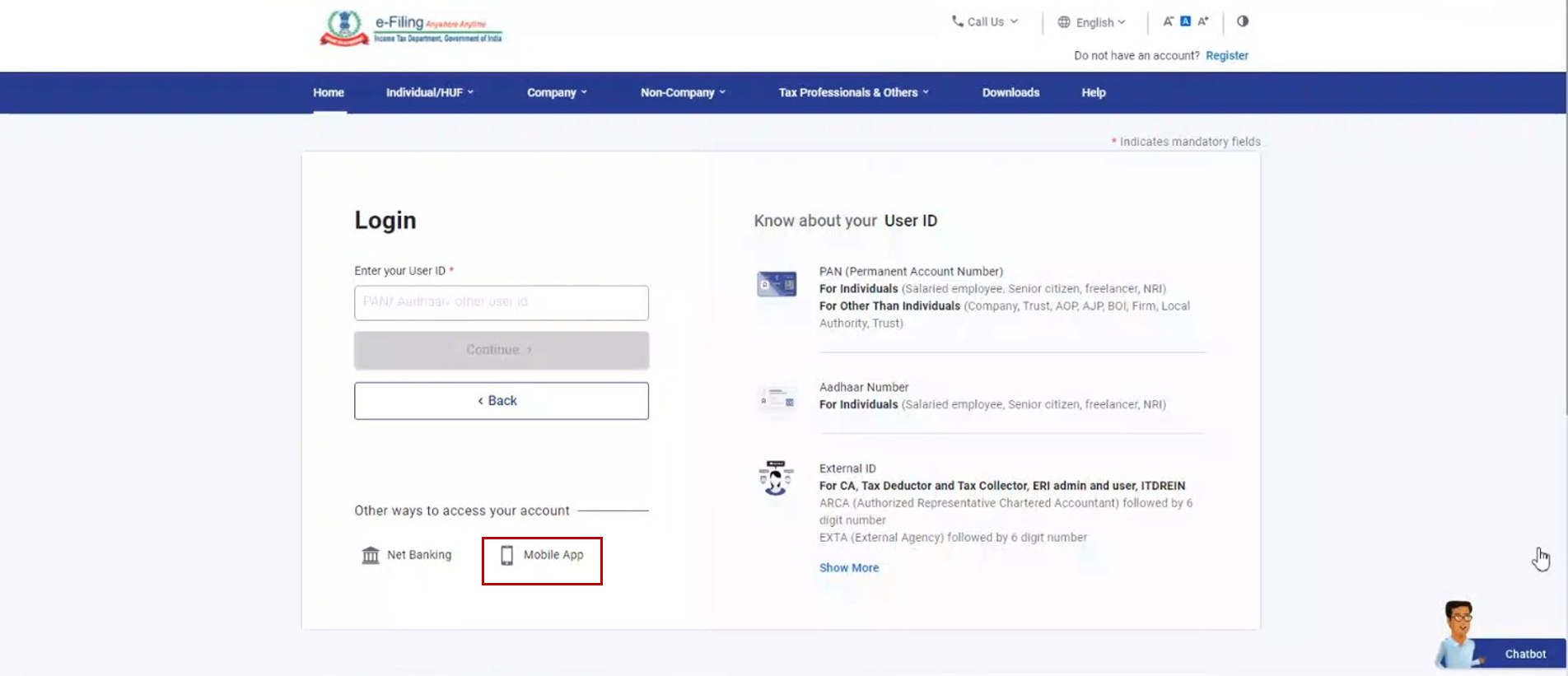
Task: Click the Mobile App phone icon
Action: coord(507,556)
